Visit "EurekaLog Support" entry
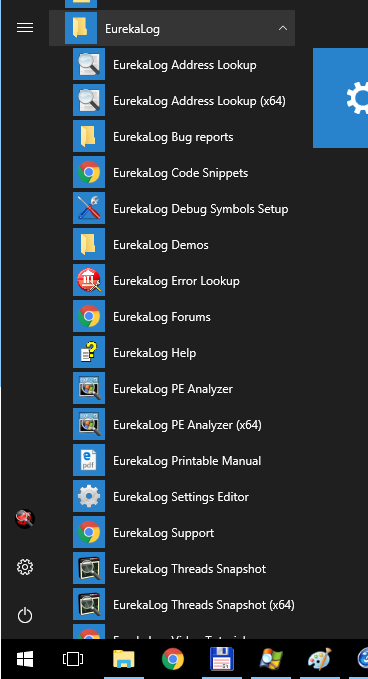 (x=164, y=532)
